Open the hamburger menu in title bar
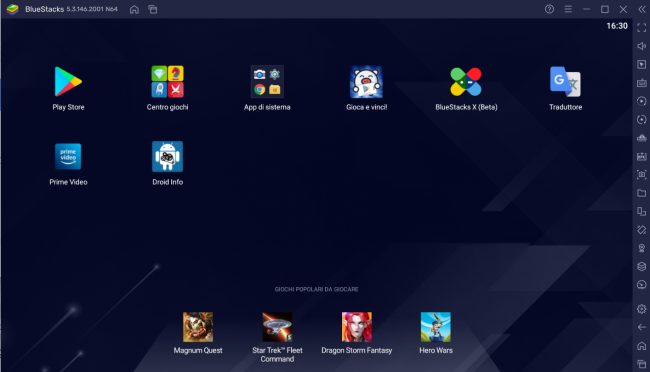Screen dimensions: 650x372 [568, 9]
